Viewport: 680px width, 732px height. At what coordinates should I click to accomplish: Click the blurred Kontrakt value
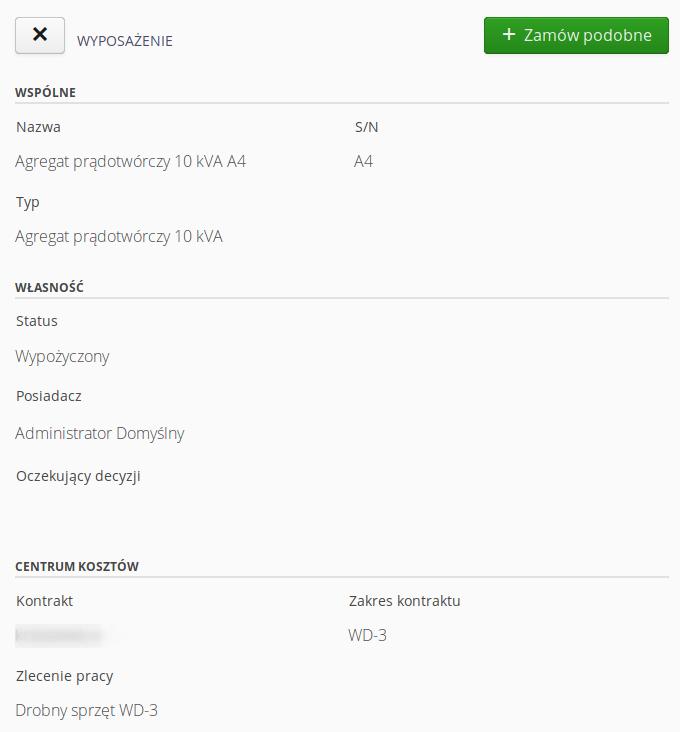[60, 634]
